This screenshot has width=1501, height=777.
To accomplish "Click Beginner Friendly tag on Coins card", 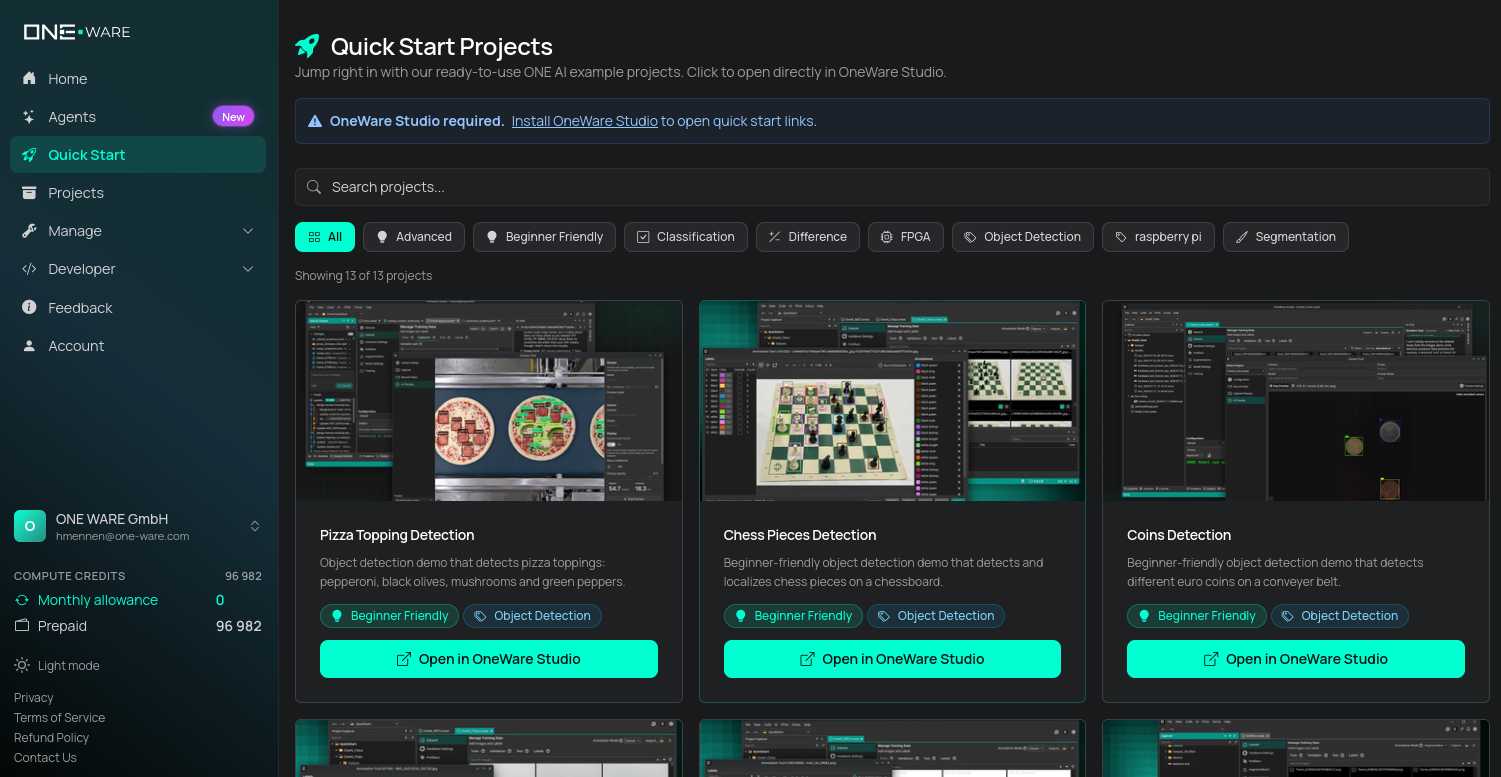I will pos(1197,616).
